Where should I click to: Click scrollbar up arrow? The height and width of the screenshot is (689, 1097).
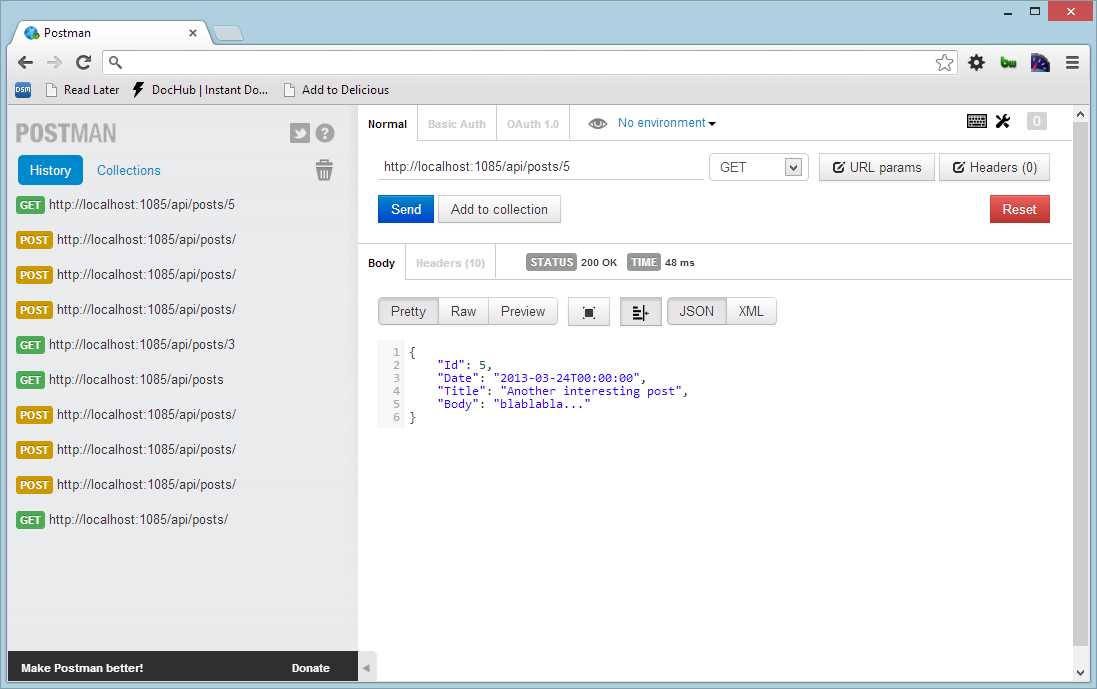pyautogui.click(x=1081, y=114)
